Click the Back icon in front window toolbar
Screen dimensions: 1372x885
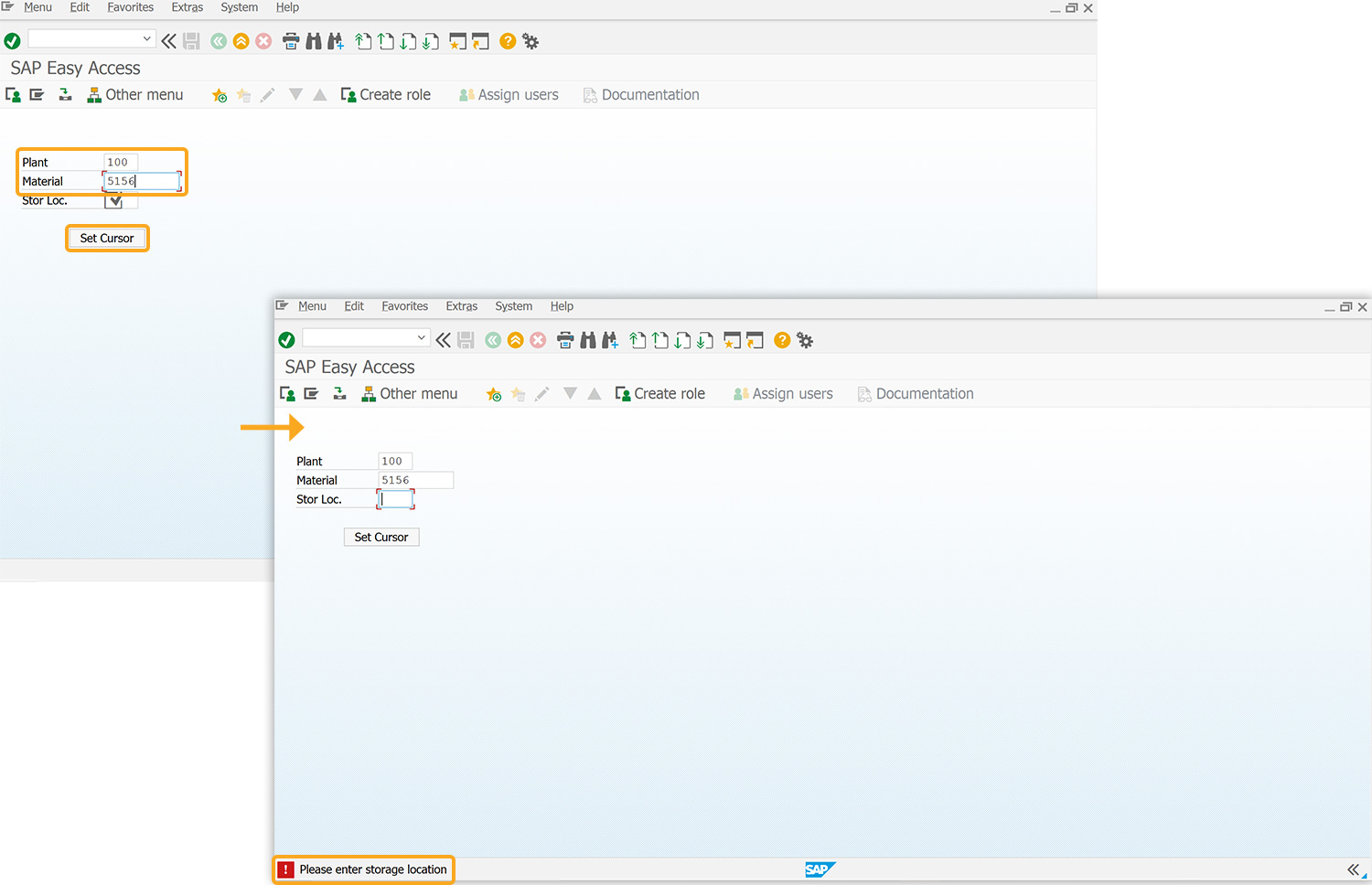(x=493, y=340)
